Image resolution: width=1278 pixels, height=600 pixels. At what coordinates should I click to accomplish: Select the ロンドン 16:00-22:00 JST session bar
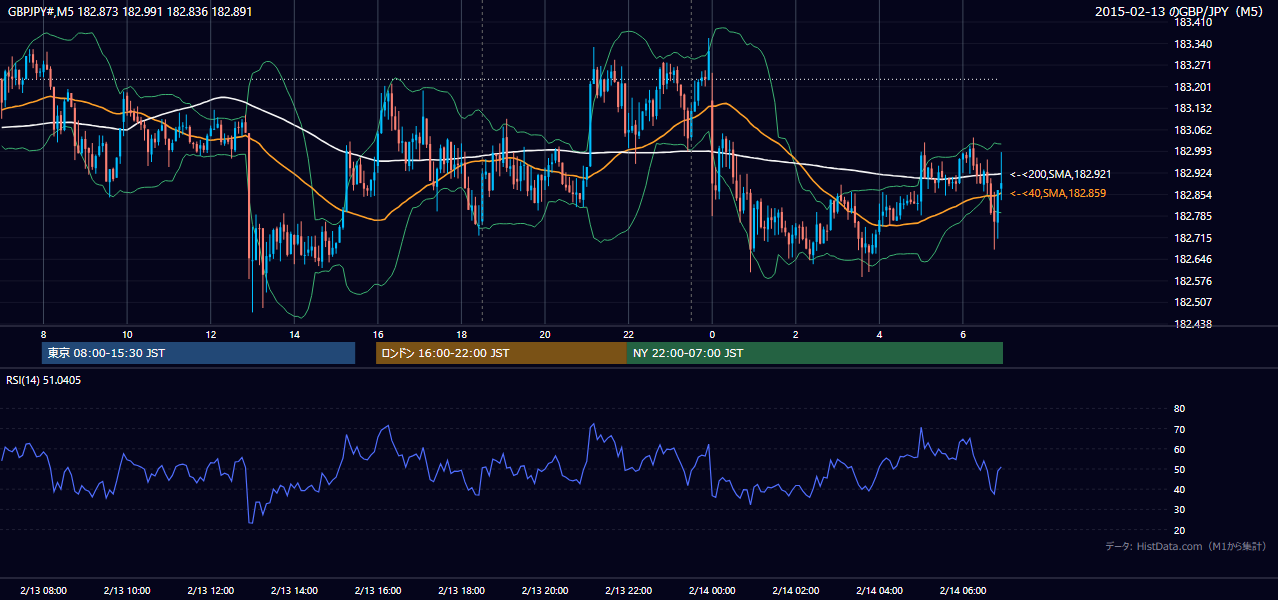click(x=501, y=353)
